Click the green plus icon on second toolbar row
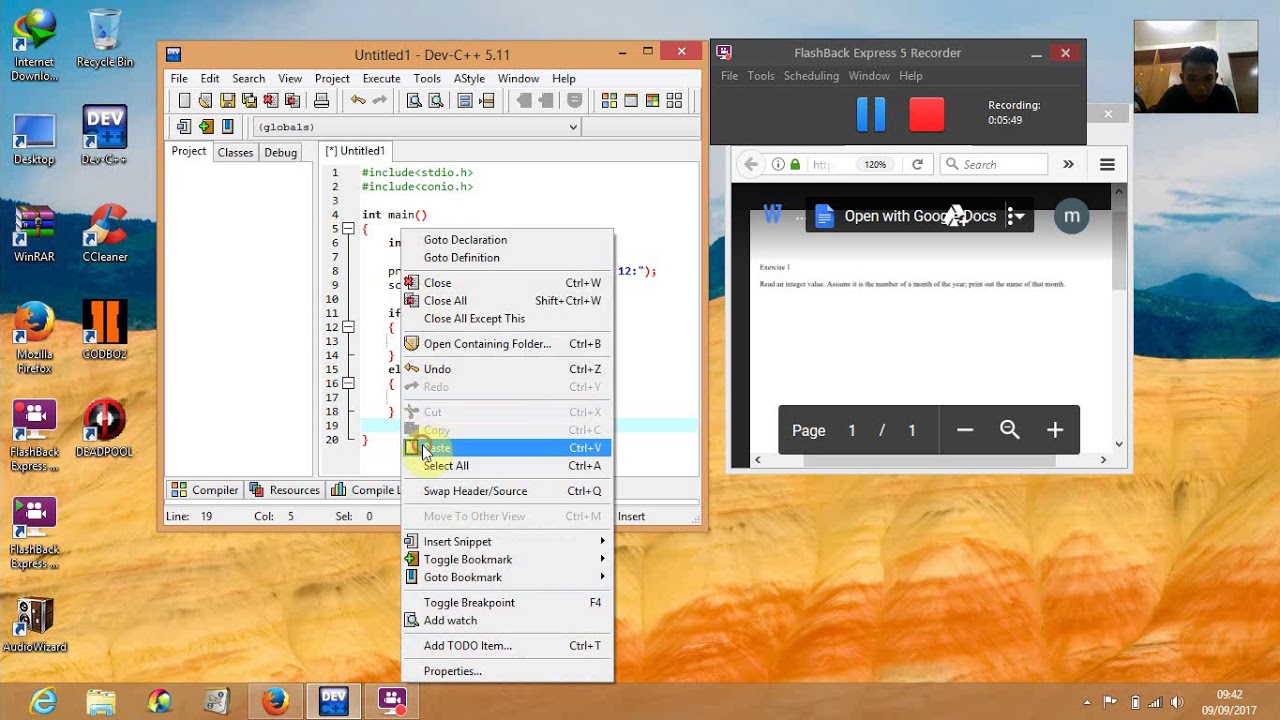The image size is (1280, 720). (206, 126)
